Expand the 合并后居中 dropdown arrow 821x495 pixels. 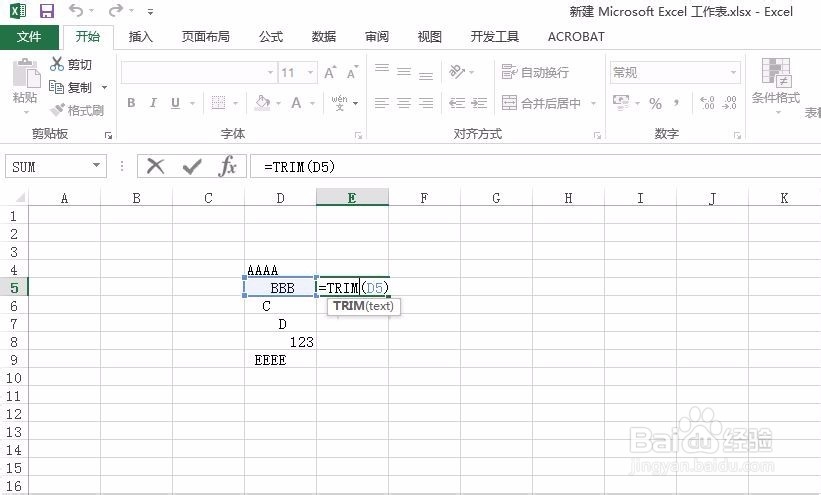(593, 103)
